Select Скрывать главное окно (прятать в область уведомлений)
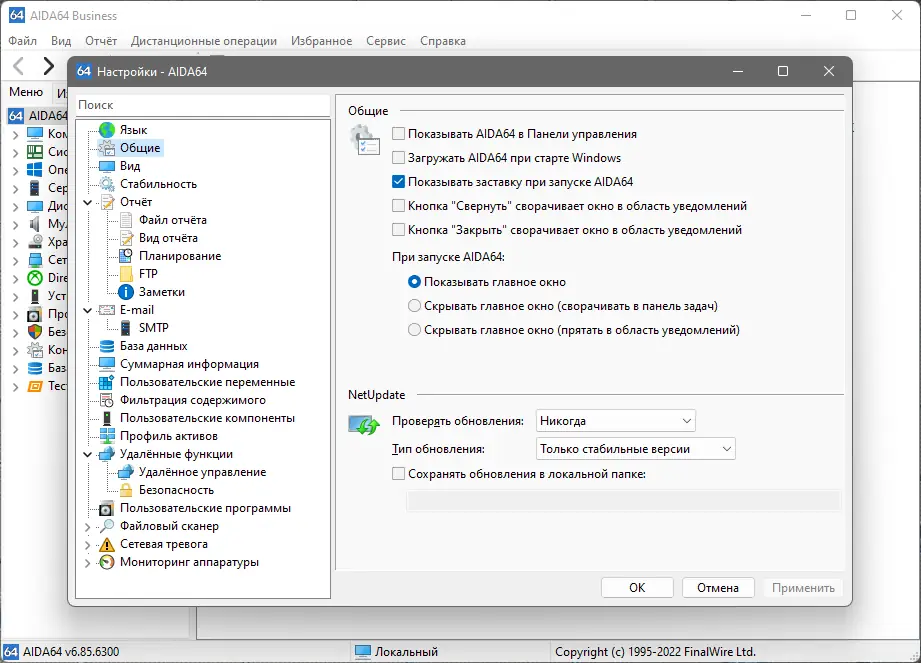Image resolution: width=921 pixels, height=663 pixels. (x=415, y=331)
